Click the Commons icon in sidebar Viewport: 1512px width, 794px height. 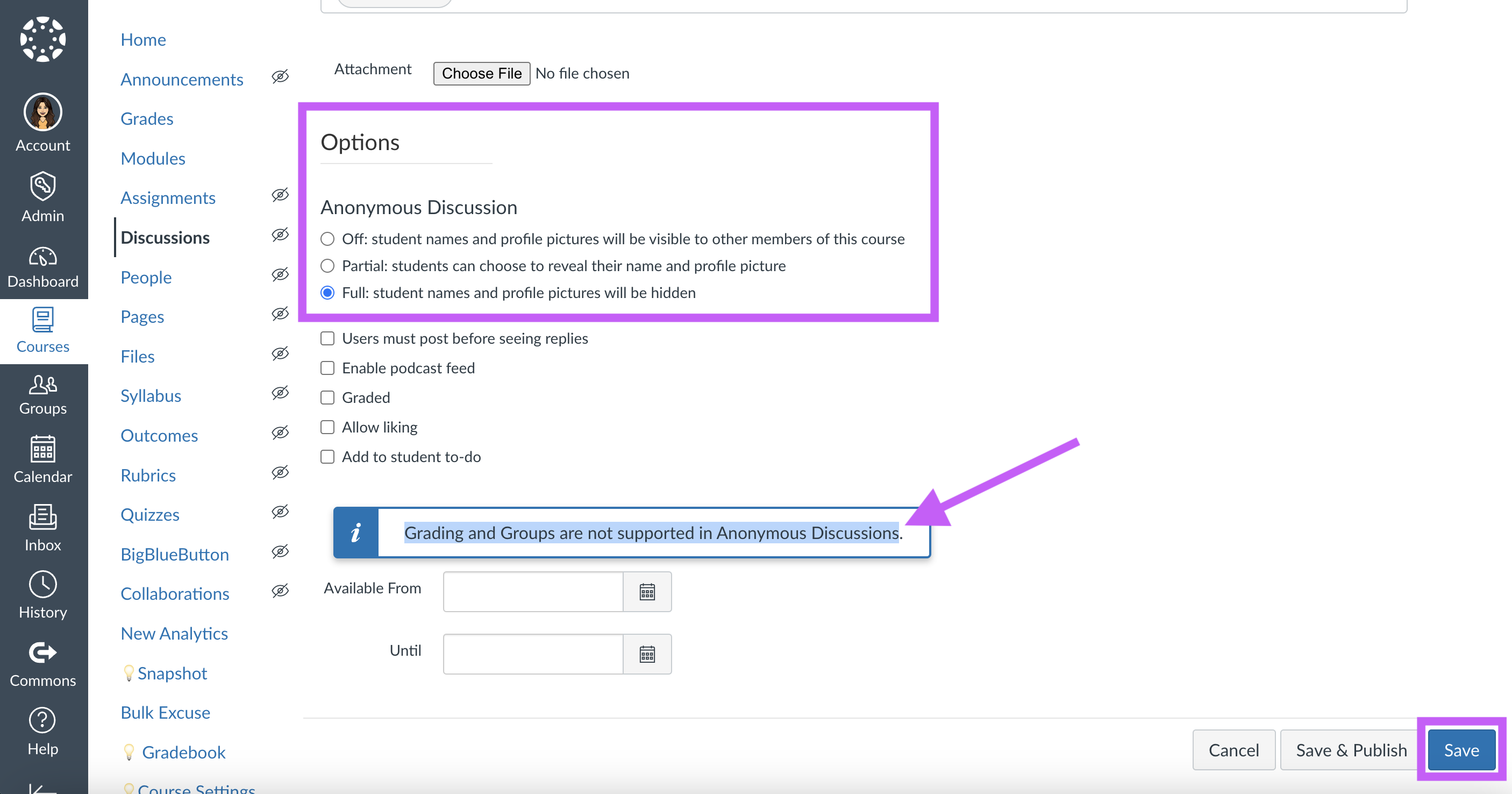tap(43, 654)
